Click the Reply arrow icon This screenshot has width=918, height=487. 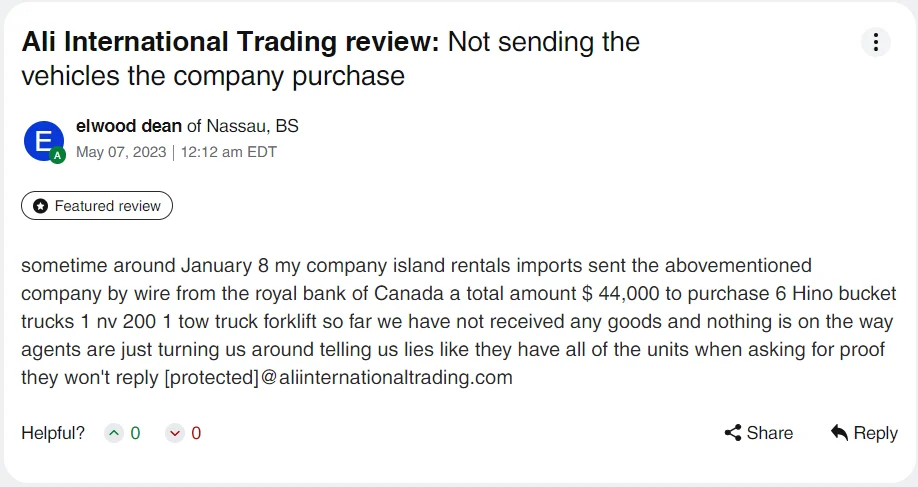click(x=839, y=433)
